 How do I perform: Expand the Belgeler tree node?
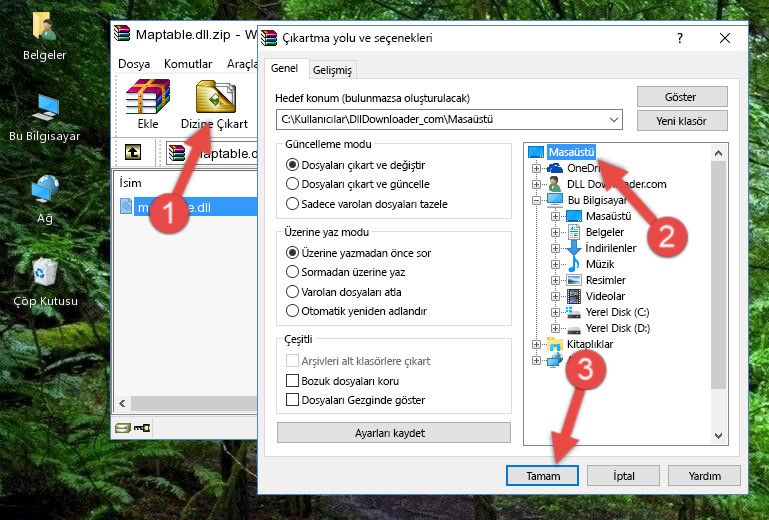(x=555, y=232)
